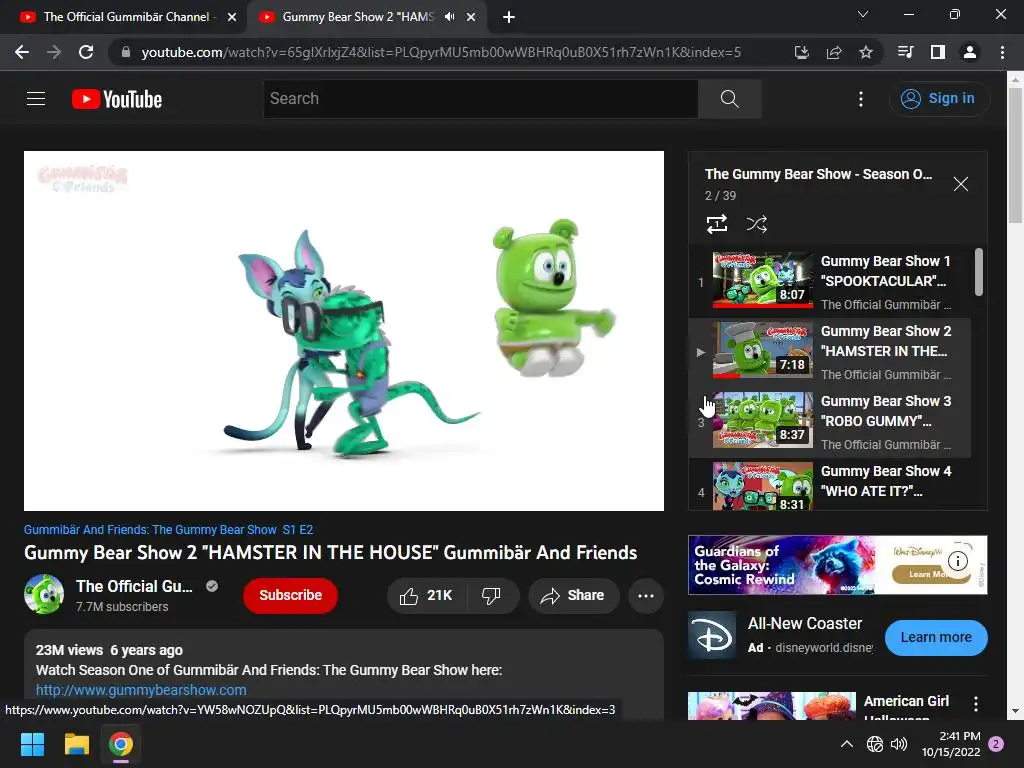Open notification center badge
1024x768 pixels.
[997, 744]
